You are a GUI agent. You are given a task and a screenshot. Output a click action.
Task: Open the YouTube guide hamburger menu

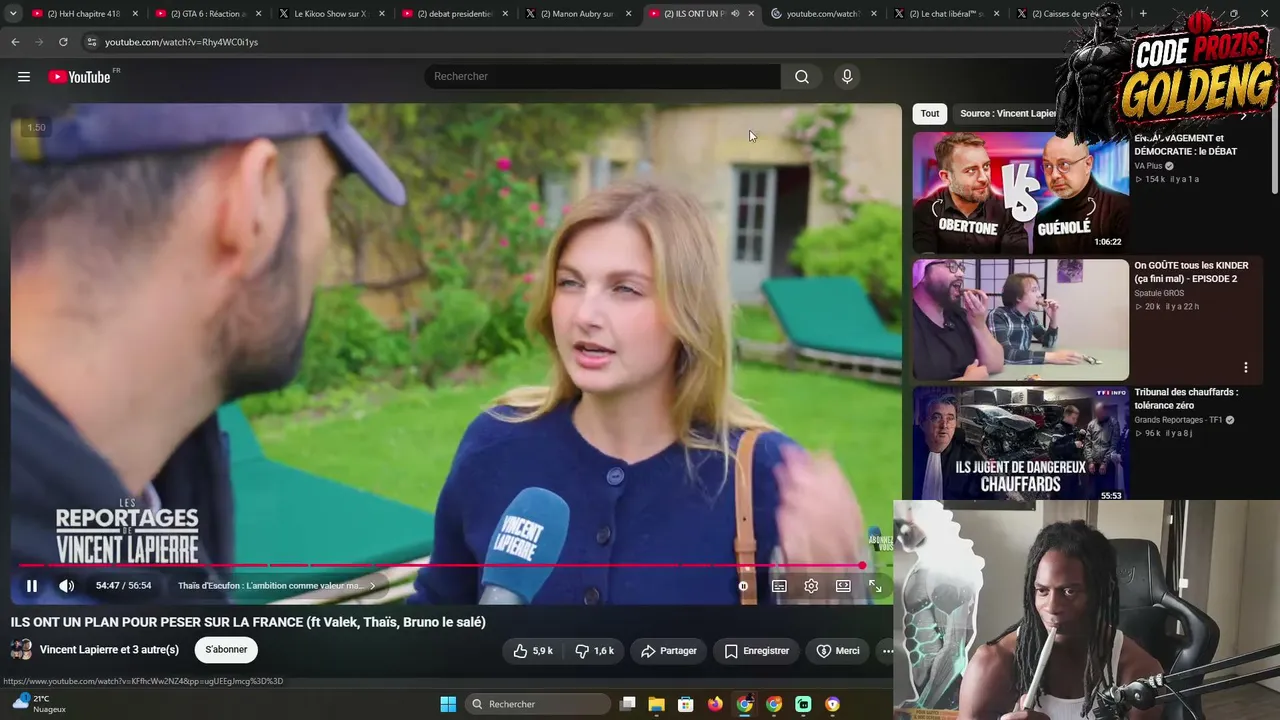24,77
